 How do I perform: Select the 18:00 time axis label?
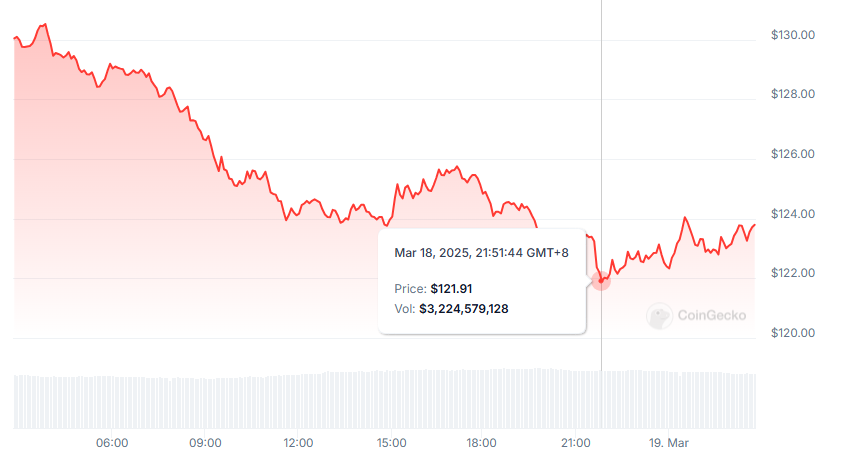(x=483, y=443)
